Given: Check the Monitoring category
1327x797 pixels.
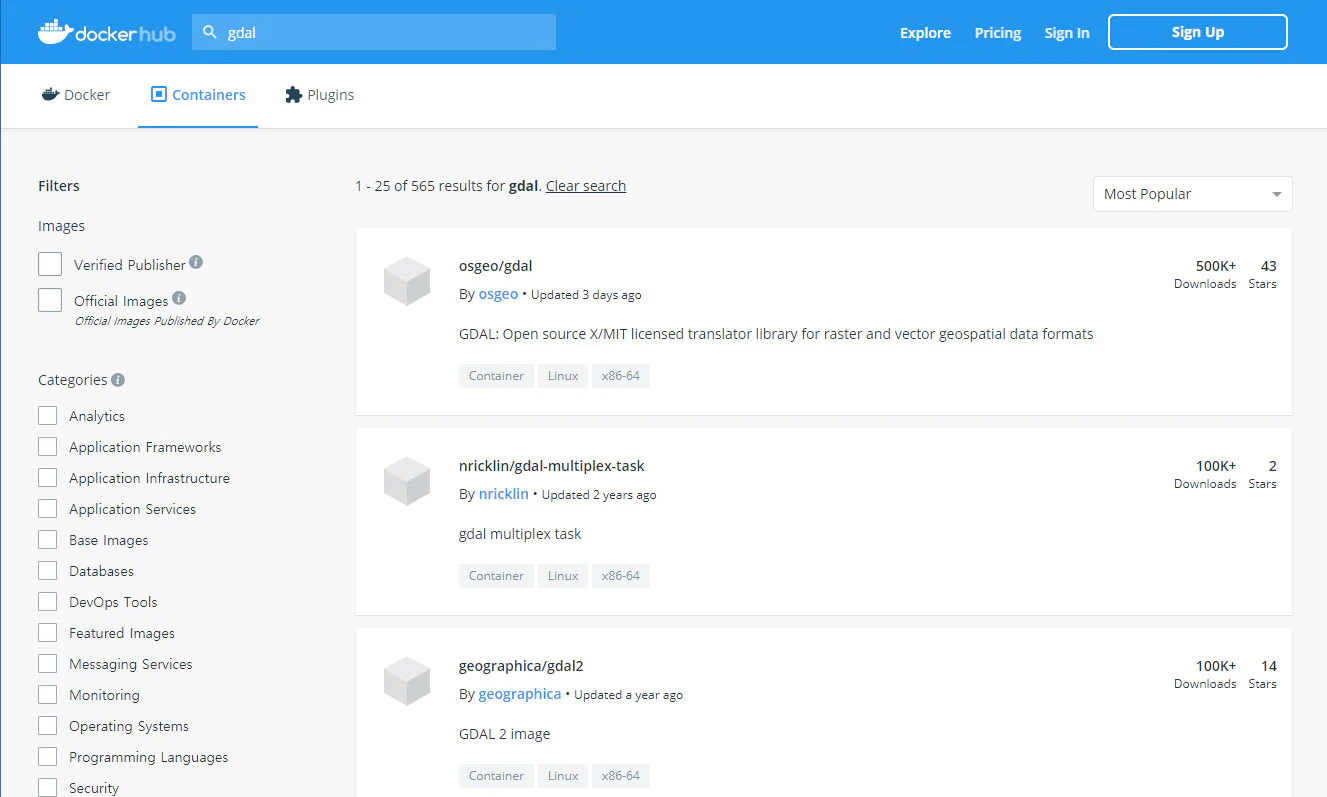Looking at the screenshot, I should [47, 695].
